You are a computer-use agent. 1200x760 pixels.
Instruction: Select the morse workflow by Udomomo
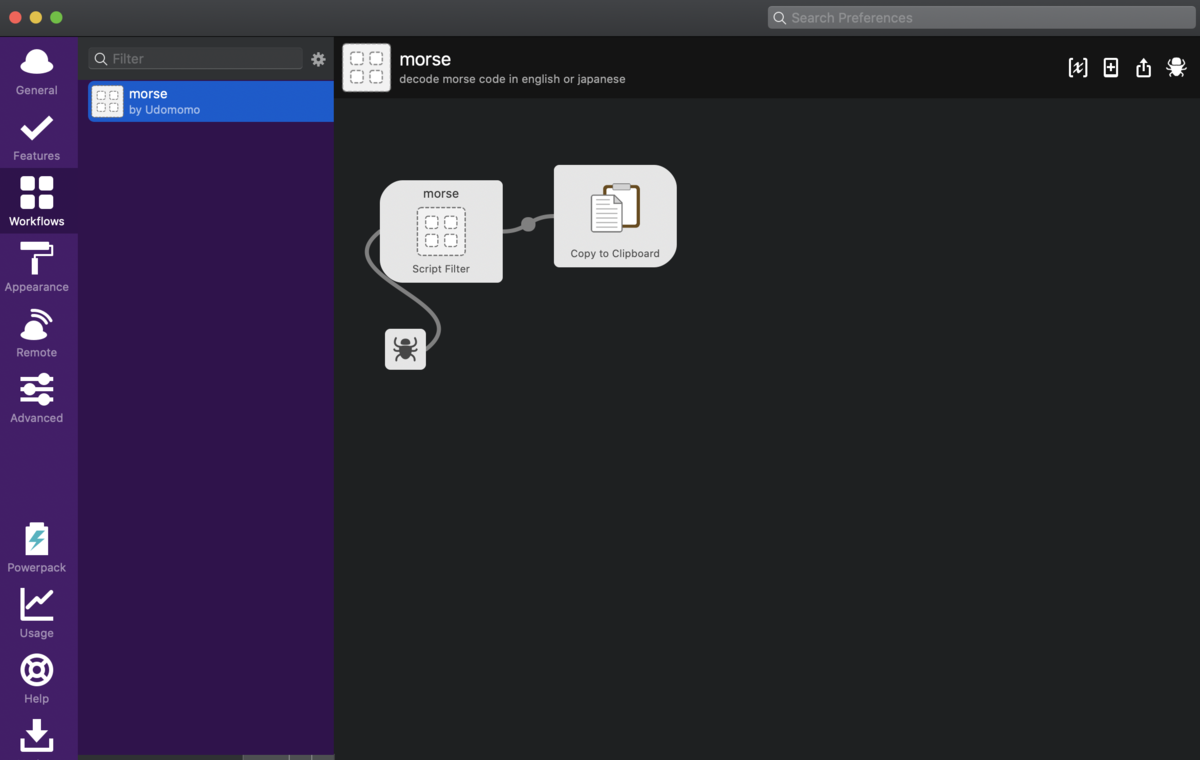pos(211,101)
